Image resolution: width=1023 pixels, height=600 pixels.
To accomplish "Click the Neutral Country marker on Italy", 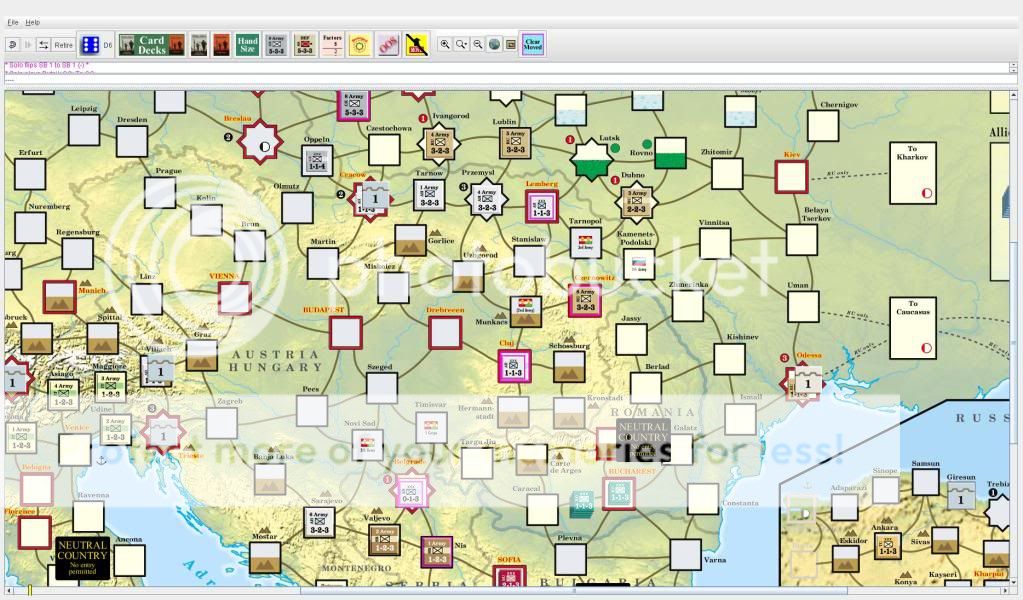I will point(82,558).
